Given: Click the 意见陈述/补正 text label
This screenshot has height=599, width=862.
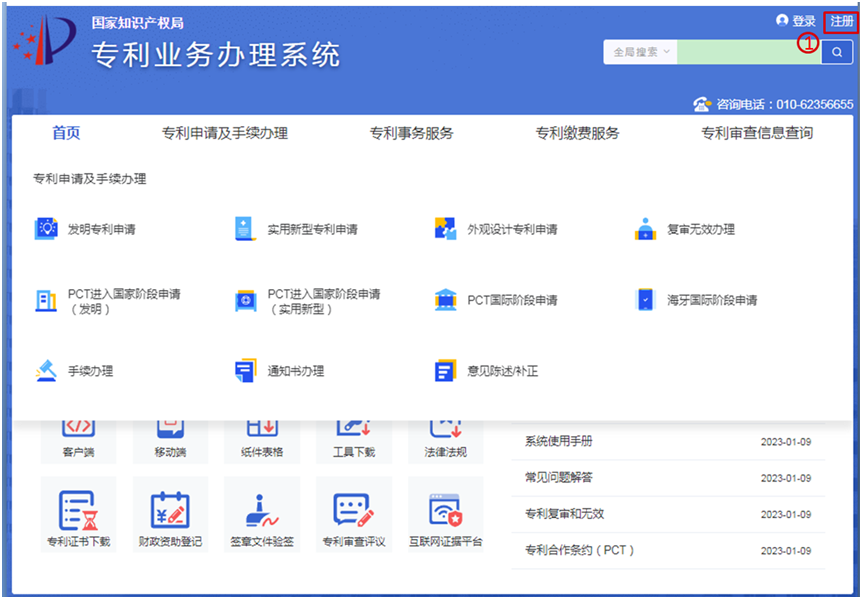Looking at the screenshot, I should coord(502,371).
